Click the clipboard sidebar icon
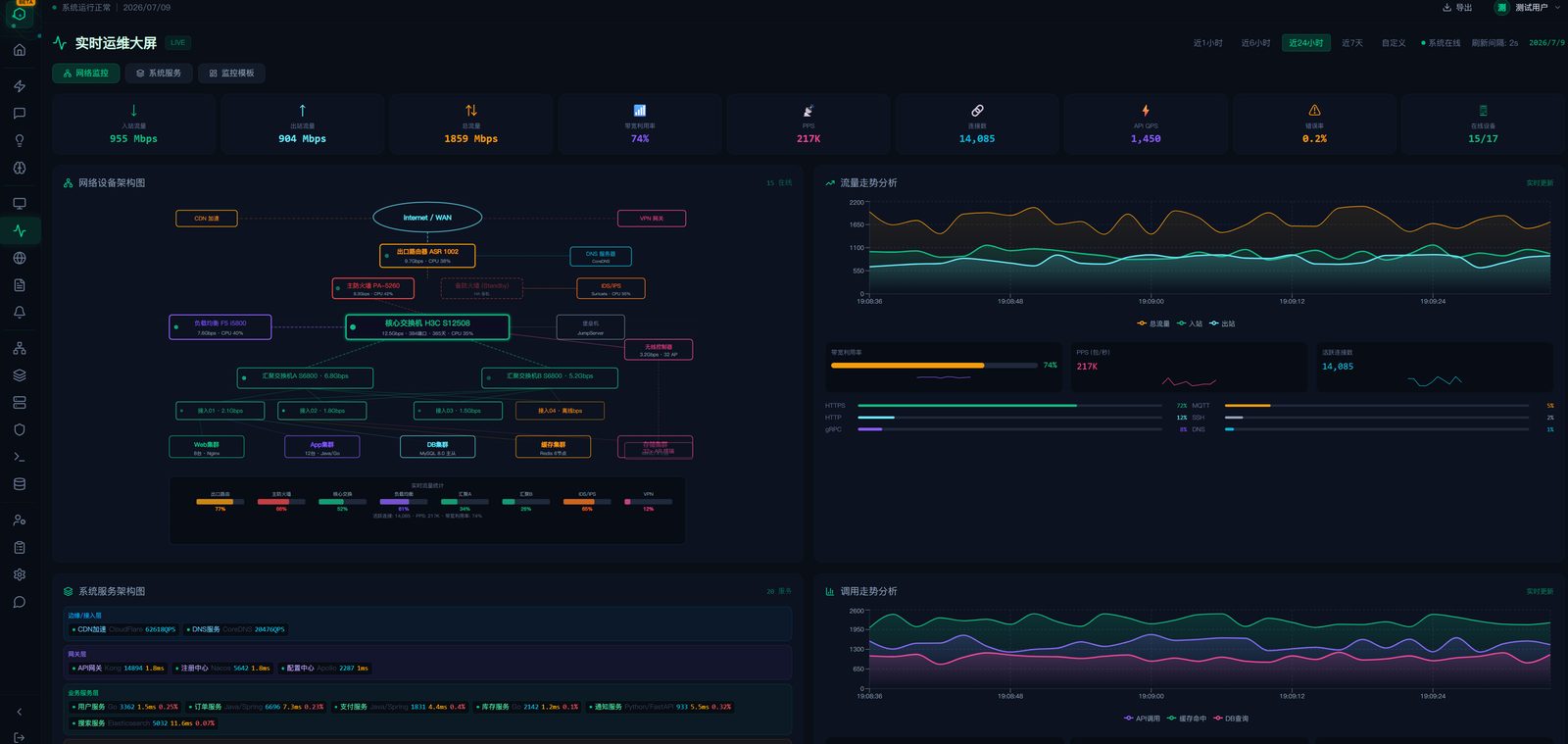Image resolution: width=1568 pixels, height=744 pixels. pos(20,548)
